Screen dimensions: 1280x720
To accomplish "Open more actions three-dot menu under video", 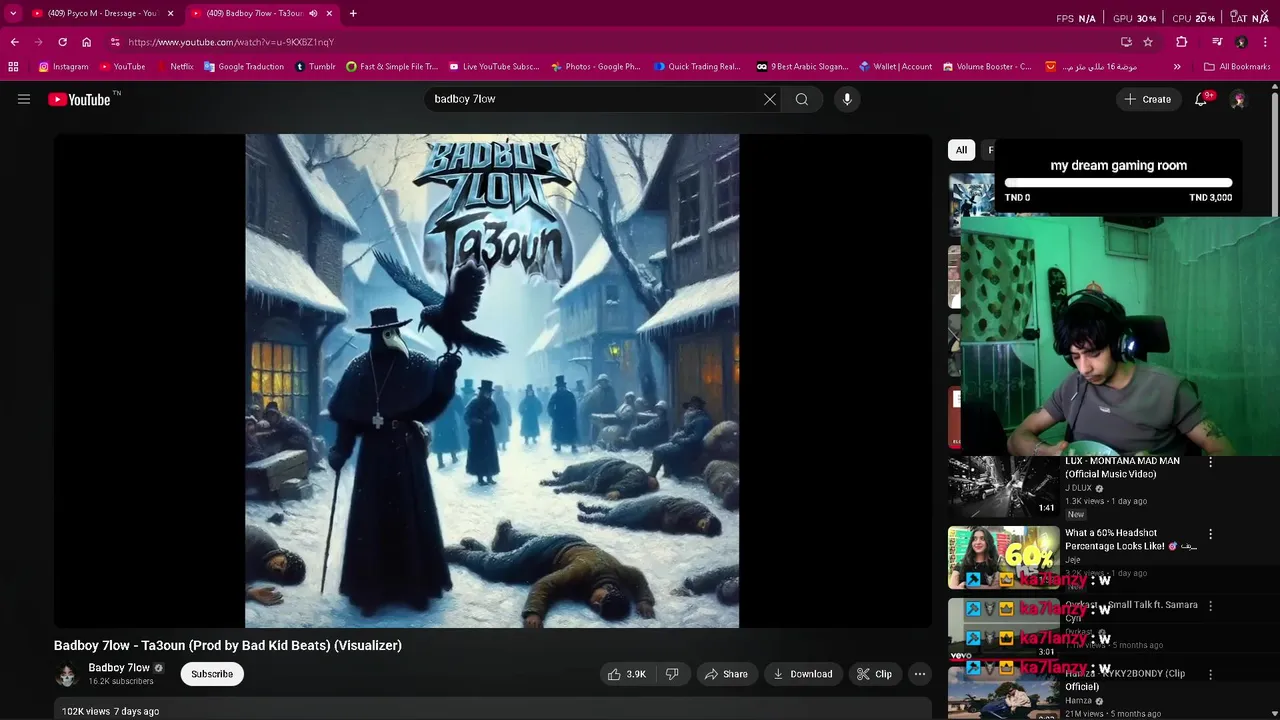I will click(x=920, y=674).
